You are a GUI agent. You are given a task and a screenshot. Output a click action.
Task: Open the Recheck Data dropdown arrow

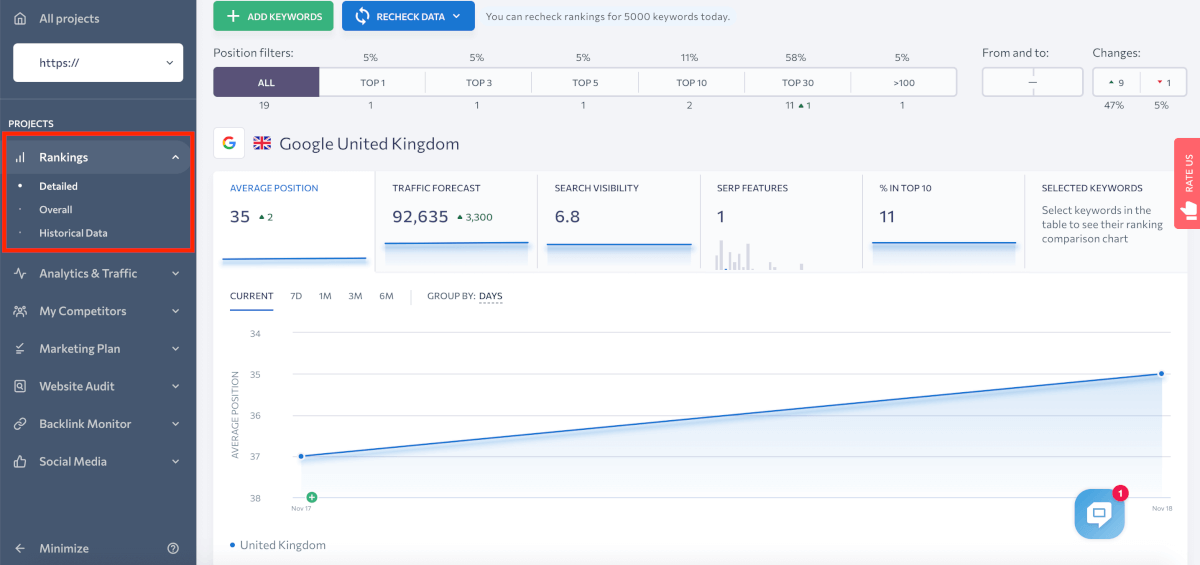pyautogui.click(x=457, y=17)
